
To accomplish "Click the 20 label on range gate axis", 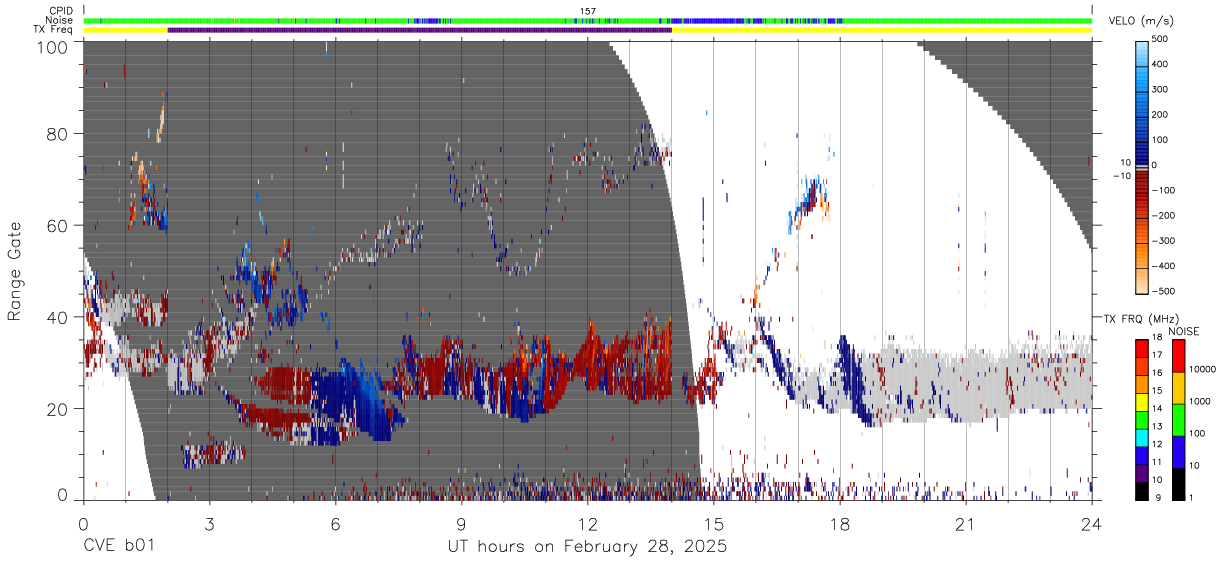I will (x=57, y=409).
